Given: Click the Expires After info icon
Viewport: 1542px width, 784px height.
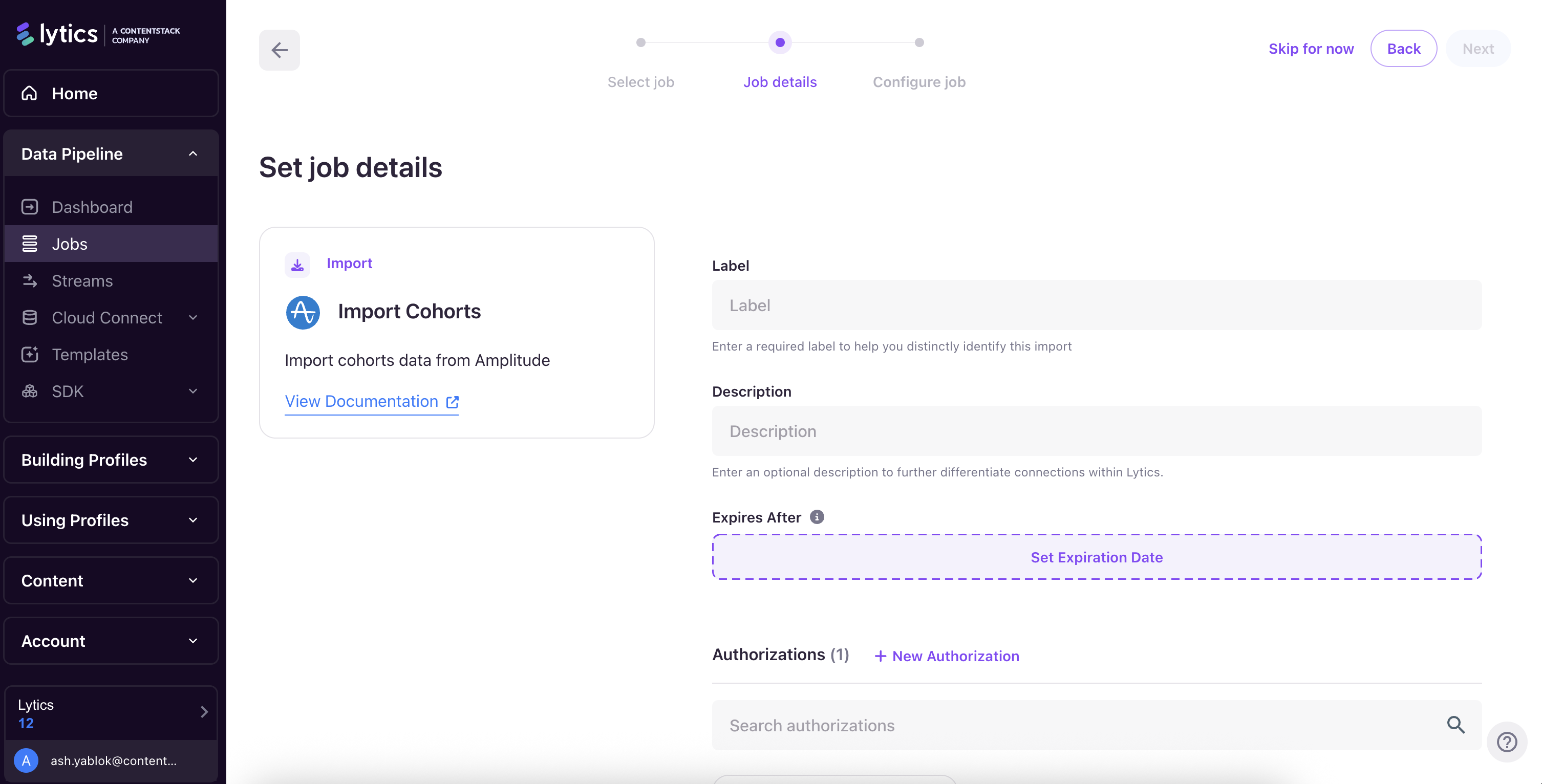Looking at the screenshot, I should point(817,516).
